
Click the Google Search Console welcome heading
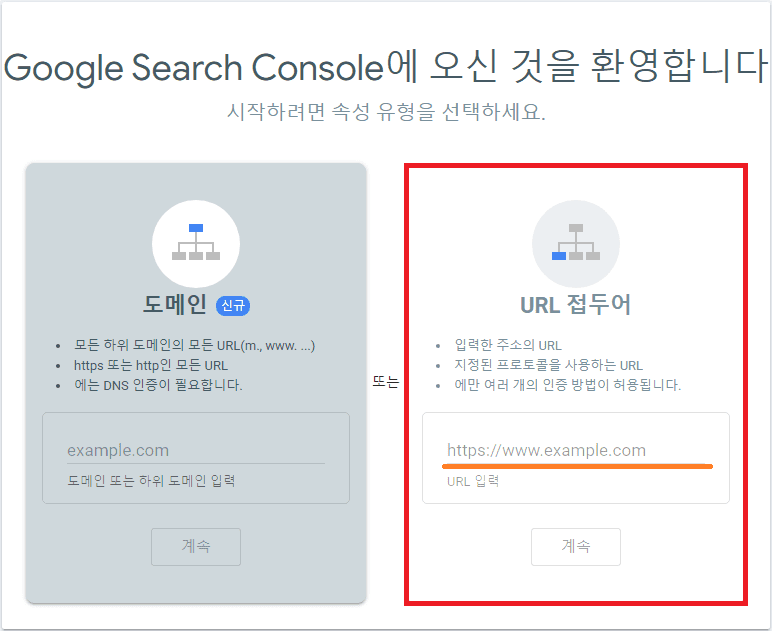[x=386, y=66]
